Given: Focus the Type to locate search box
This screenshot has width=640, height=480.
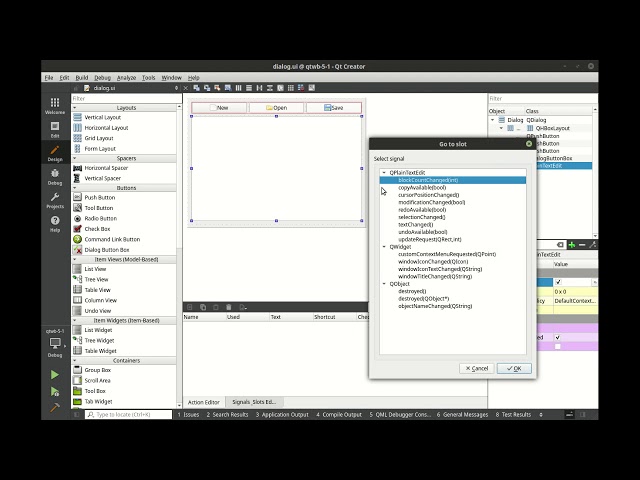Looking at the screenshot, I should click(128, 415).
